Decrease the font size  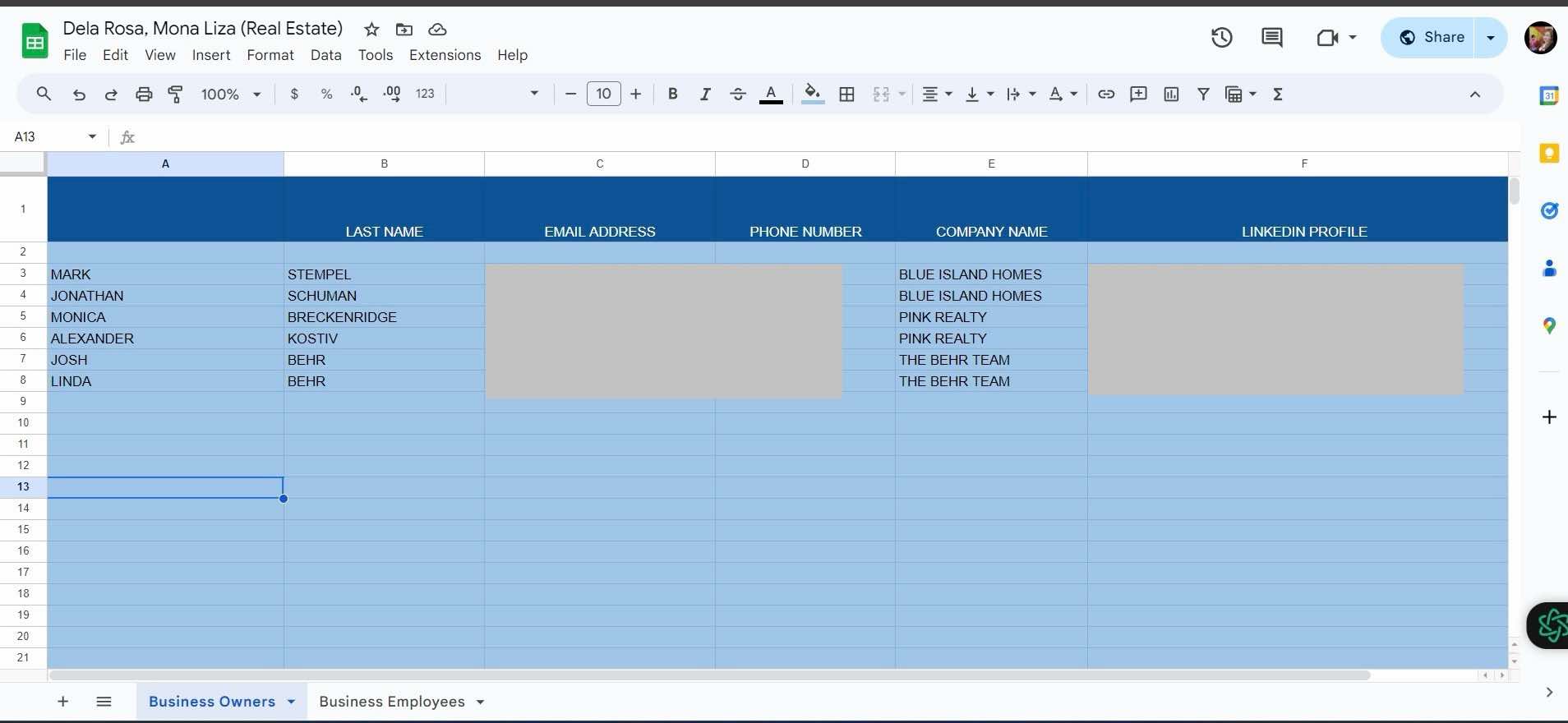click(570, 94)
